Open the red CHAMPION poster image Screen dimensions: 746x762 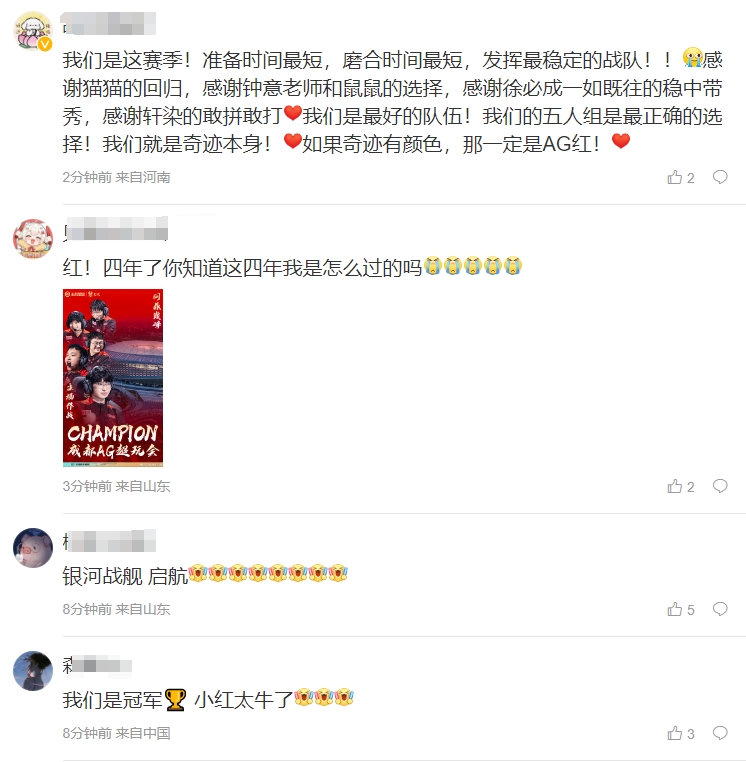coord(113,378)
